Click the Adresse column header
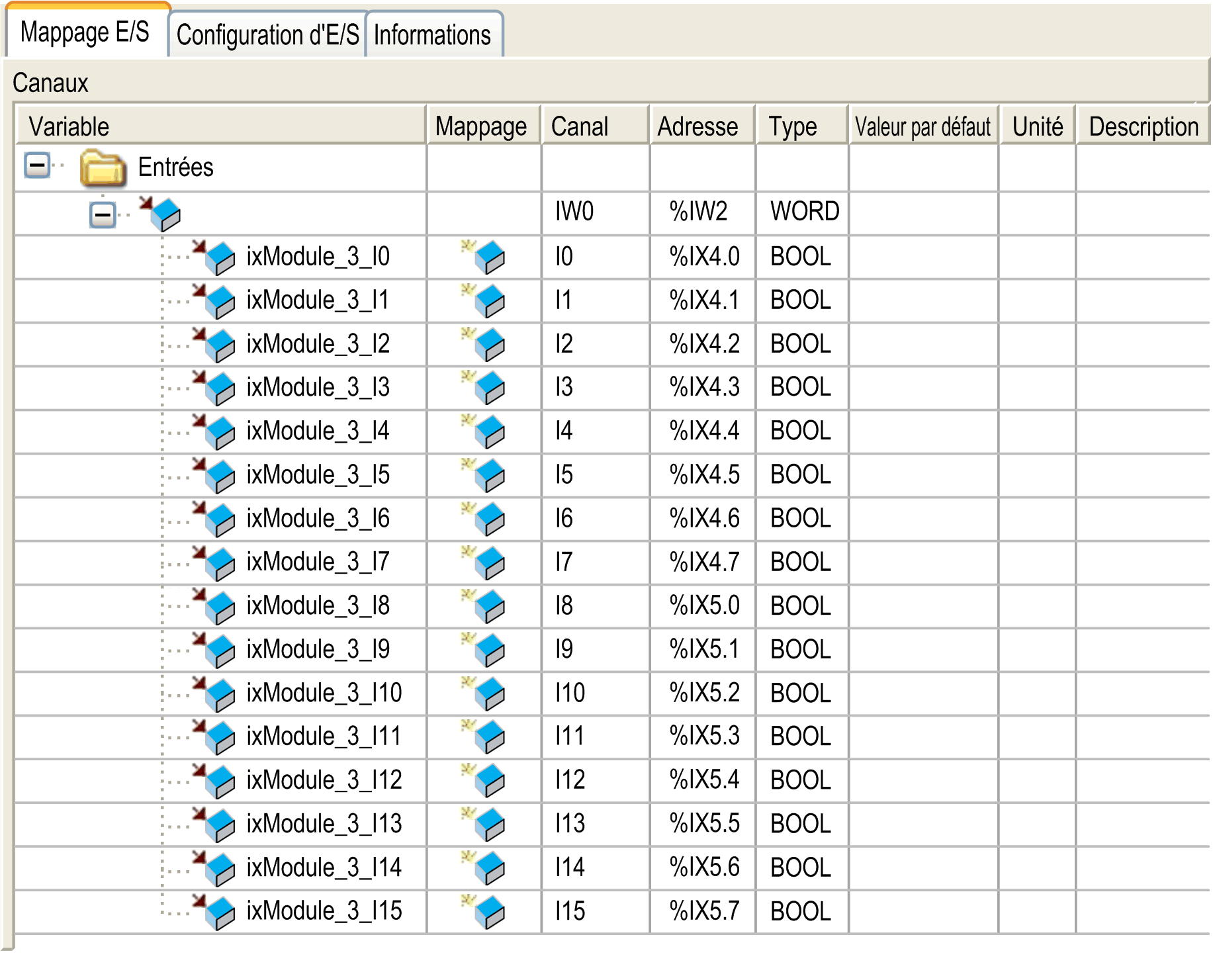Screen dimensions: 1213x980 (698, 126)
